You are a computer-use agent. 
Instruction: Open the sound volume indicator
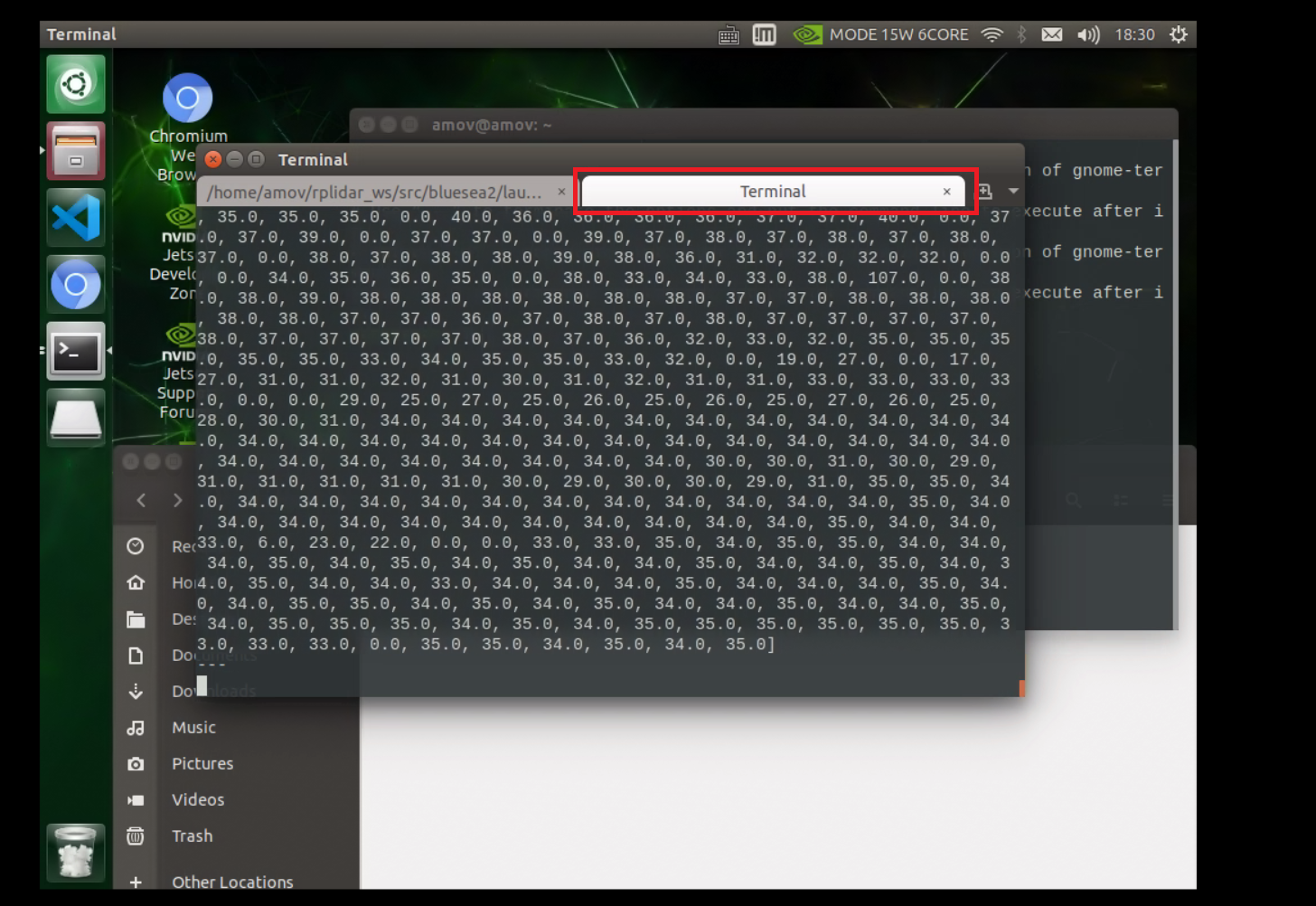pos(1088,34)
